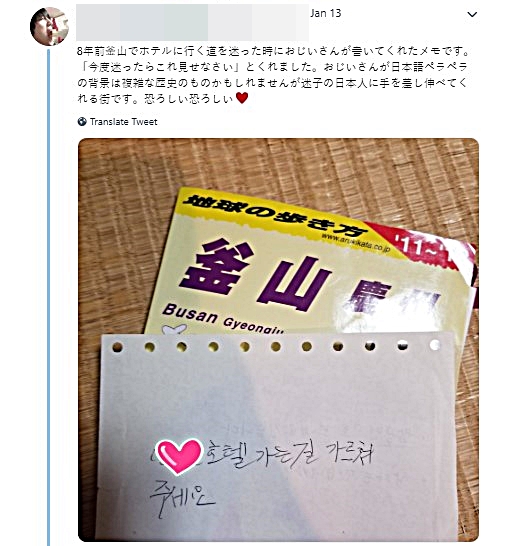This screenshot has height=546, width=507.
Task: Click the blue thread line below avatar
Action: (48, 296)
